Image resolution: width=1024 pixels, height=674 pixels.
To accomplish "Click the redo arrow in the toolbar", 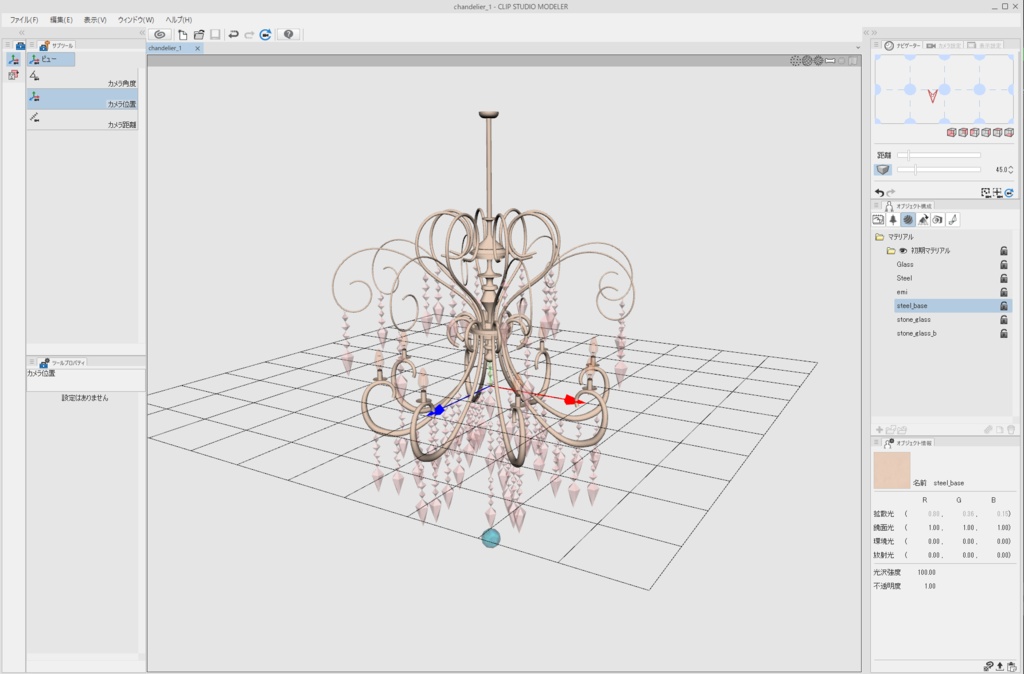I will point(250,34).
